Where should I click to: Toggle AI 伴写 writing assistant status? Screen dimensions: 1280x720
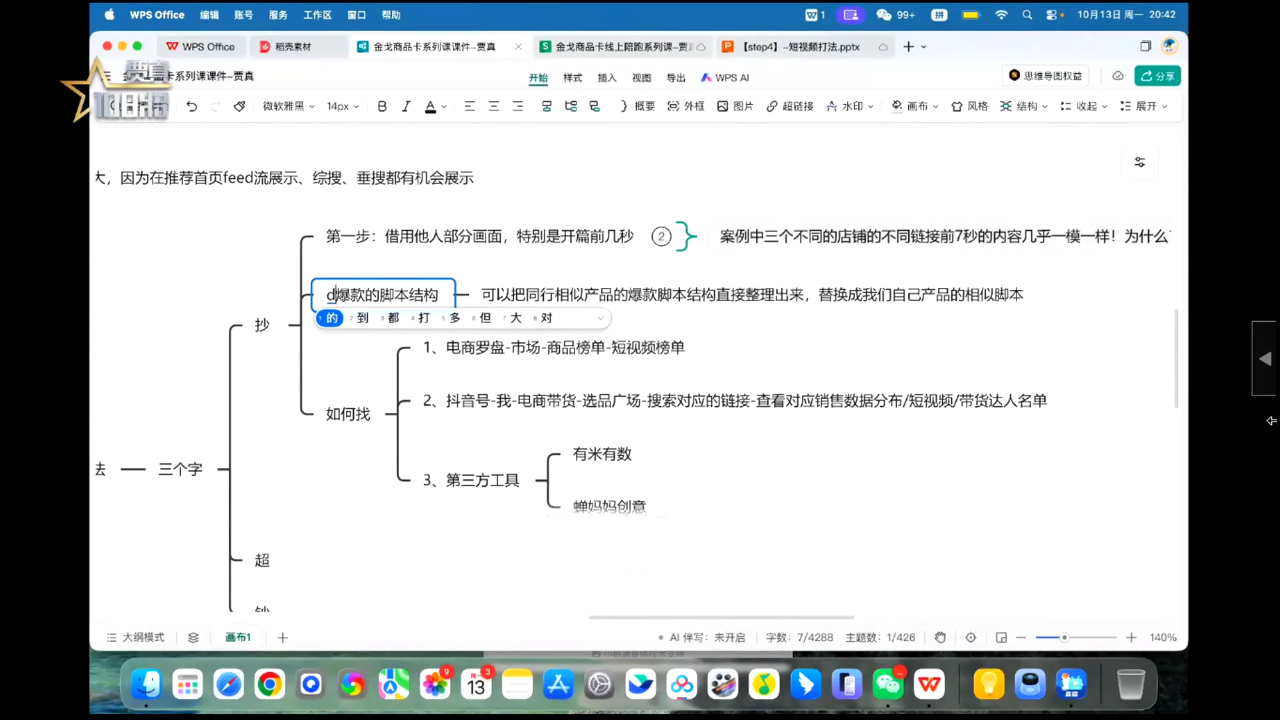pyautogui.click(x=701, y=638)
